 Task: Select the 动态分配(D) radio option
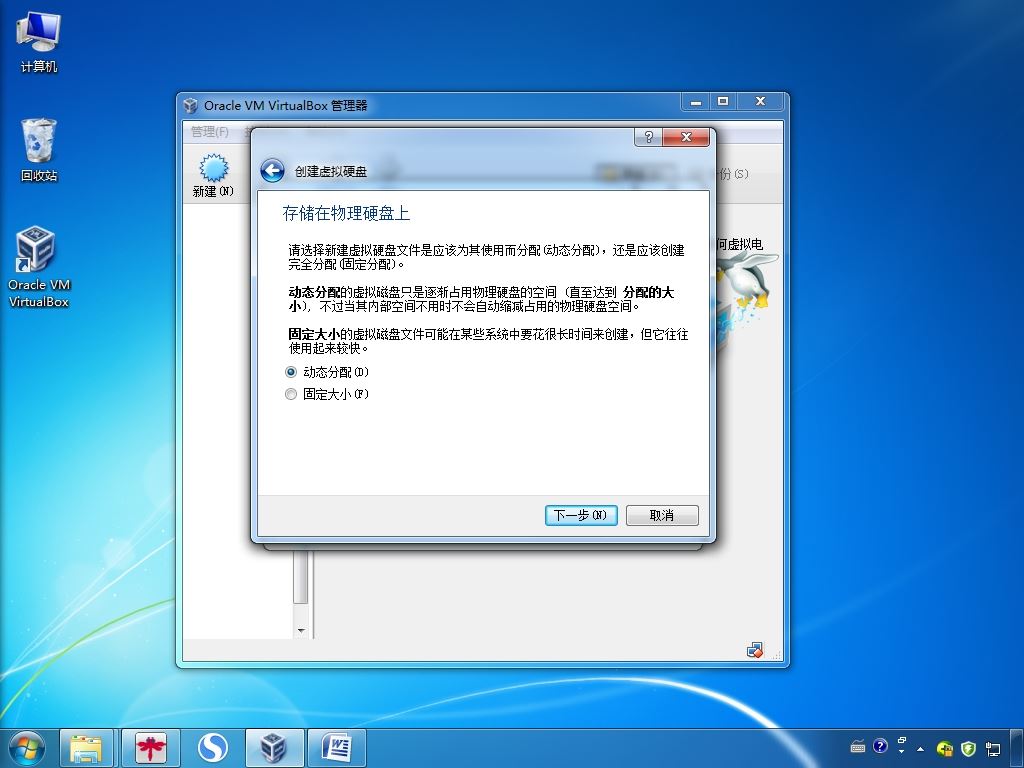tap(327, 372)
